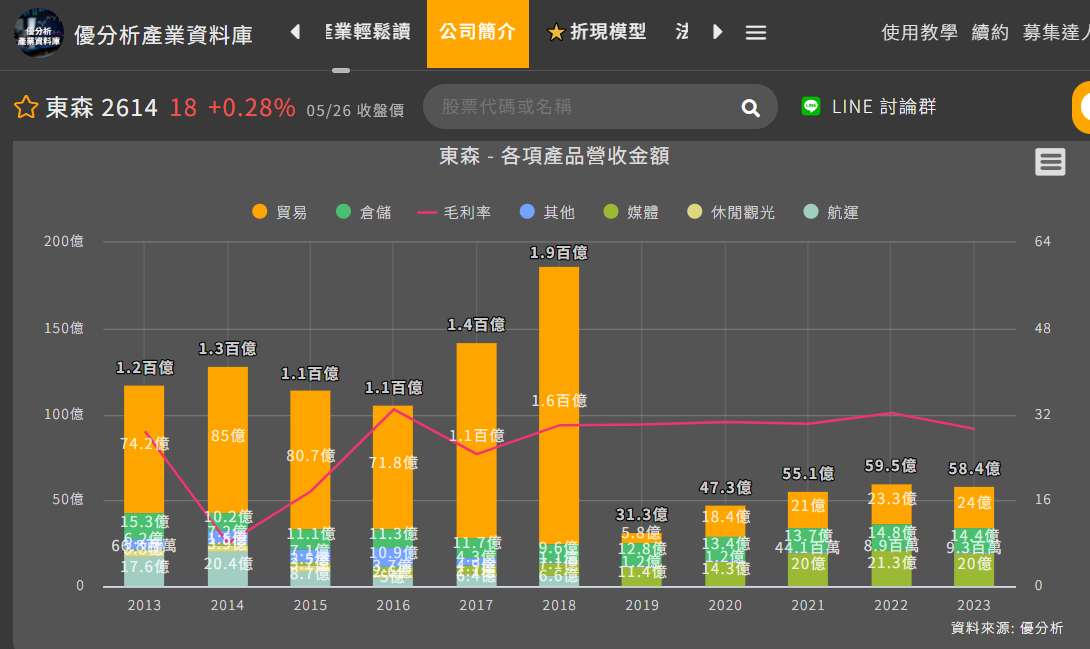Screen dimensions: 1090x649
Task: Click the 2018 貿易 orange bar
Action: click(x=559, y=404)
